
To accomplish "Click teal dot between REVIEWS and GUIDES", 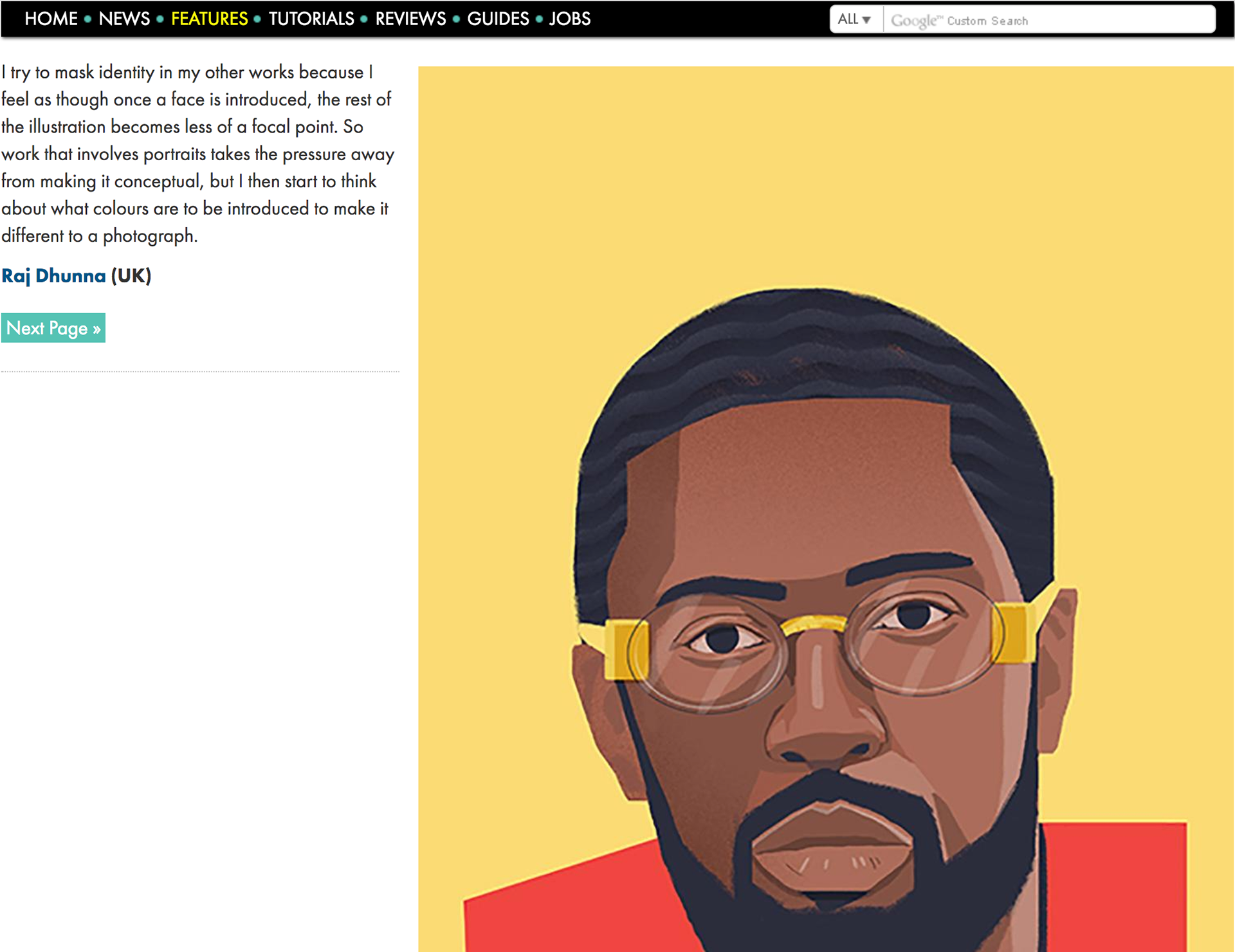I will (x=456, y=19).
